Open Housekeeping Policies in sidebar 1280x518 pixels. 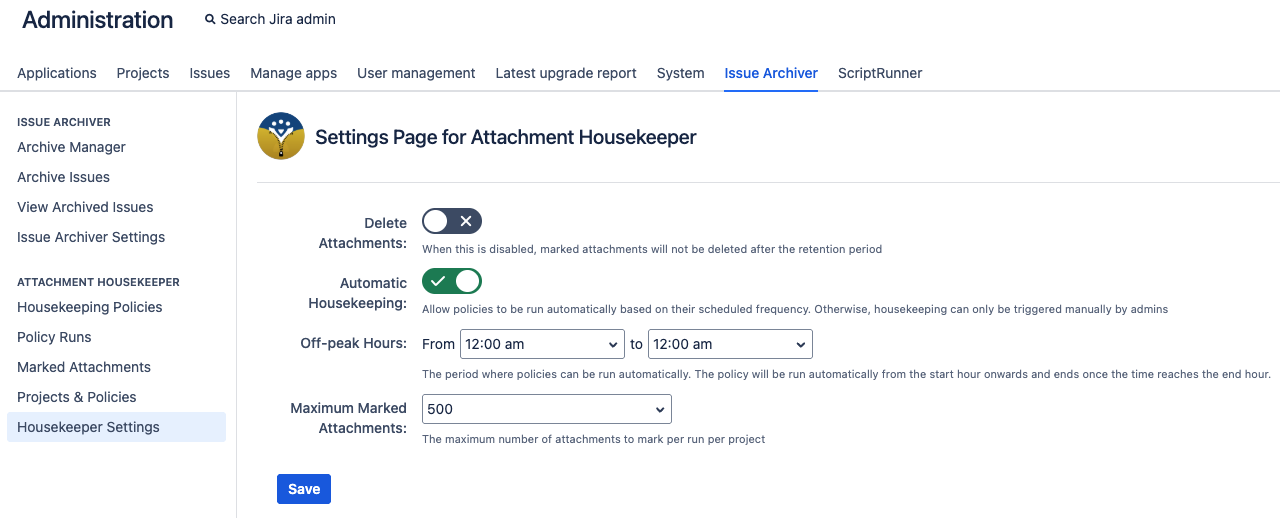click(x=89, y=307)
